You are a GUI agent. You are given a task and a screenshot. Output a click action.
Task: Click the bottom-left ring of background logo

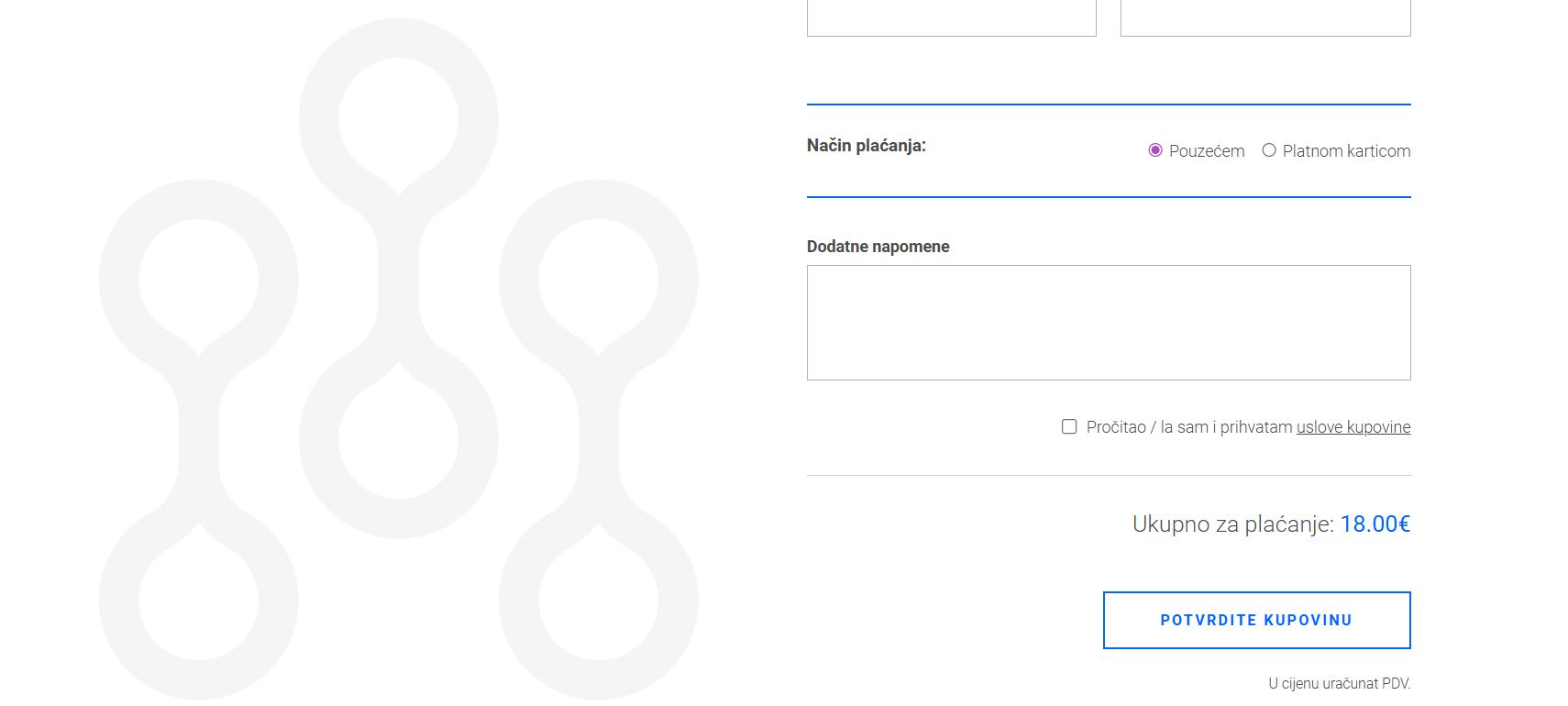(119, 601)
